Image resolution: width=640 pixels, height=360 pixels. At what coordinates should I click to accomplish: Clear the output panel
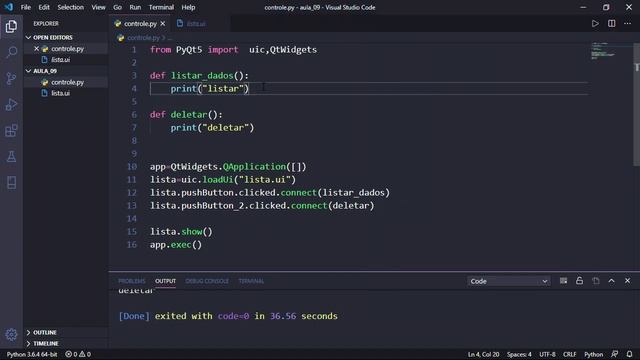(x=563, y=281)
